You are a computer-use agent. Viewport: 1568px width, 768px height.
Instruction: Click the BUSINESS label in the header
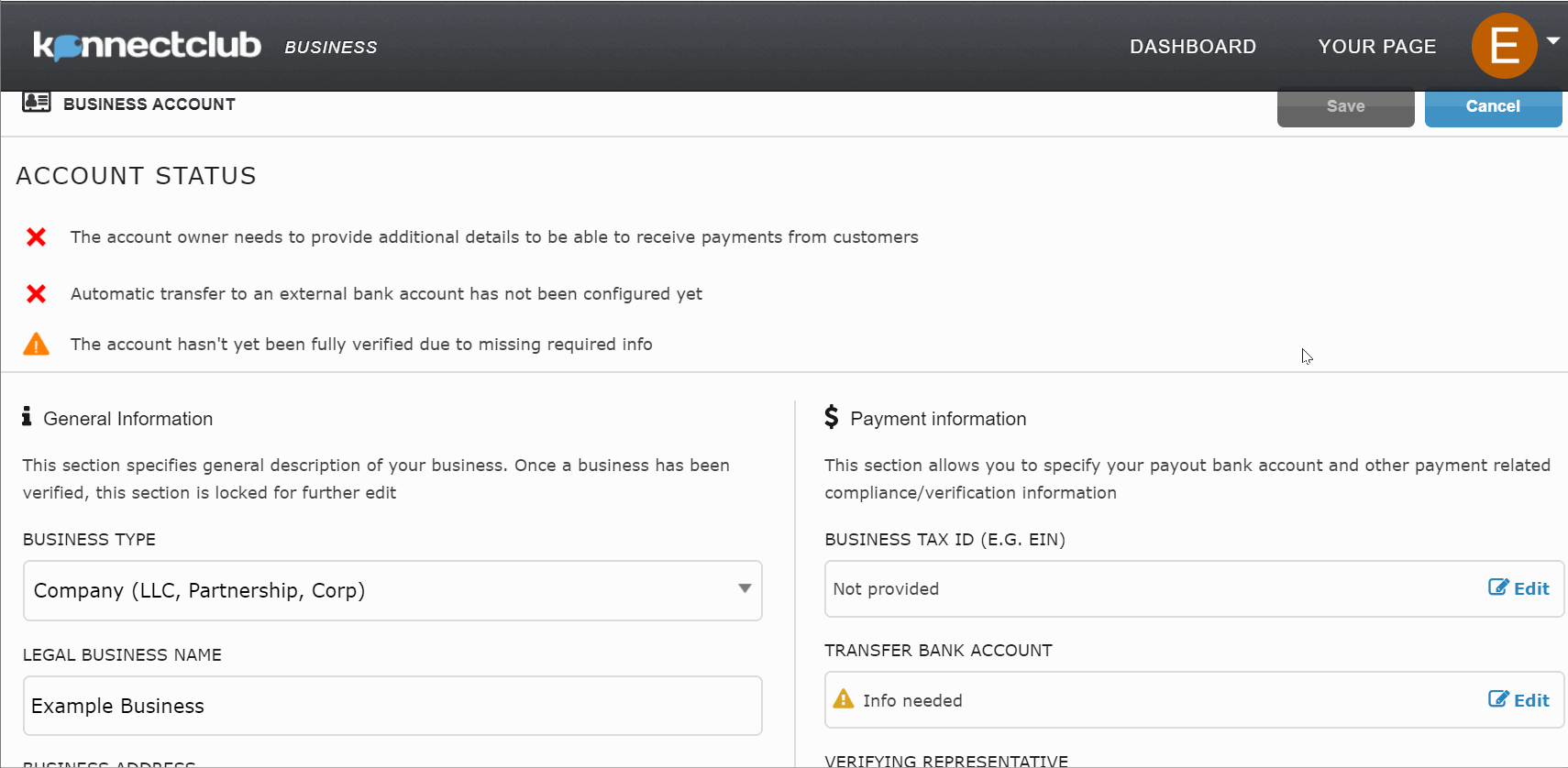[330, 48]
